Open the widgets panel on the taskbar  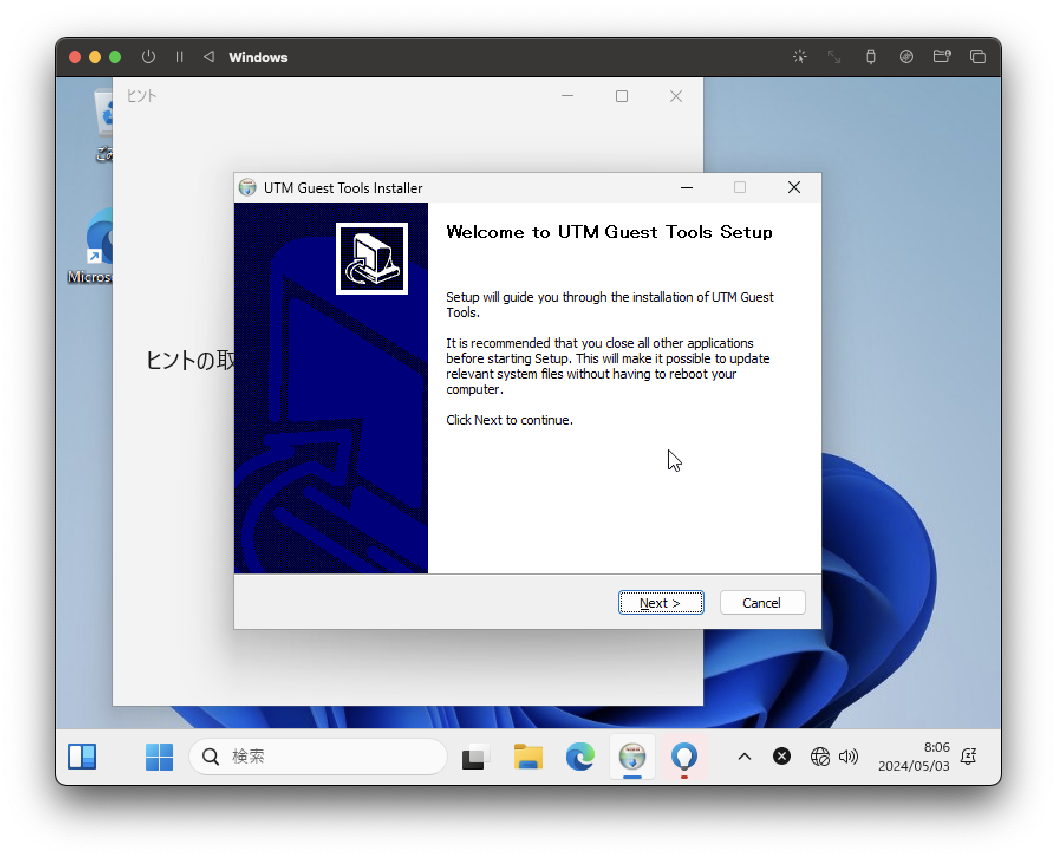pyautogui.click(x=82, y=757)
